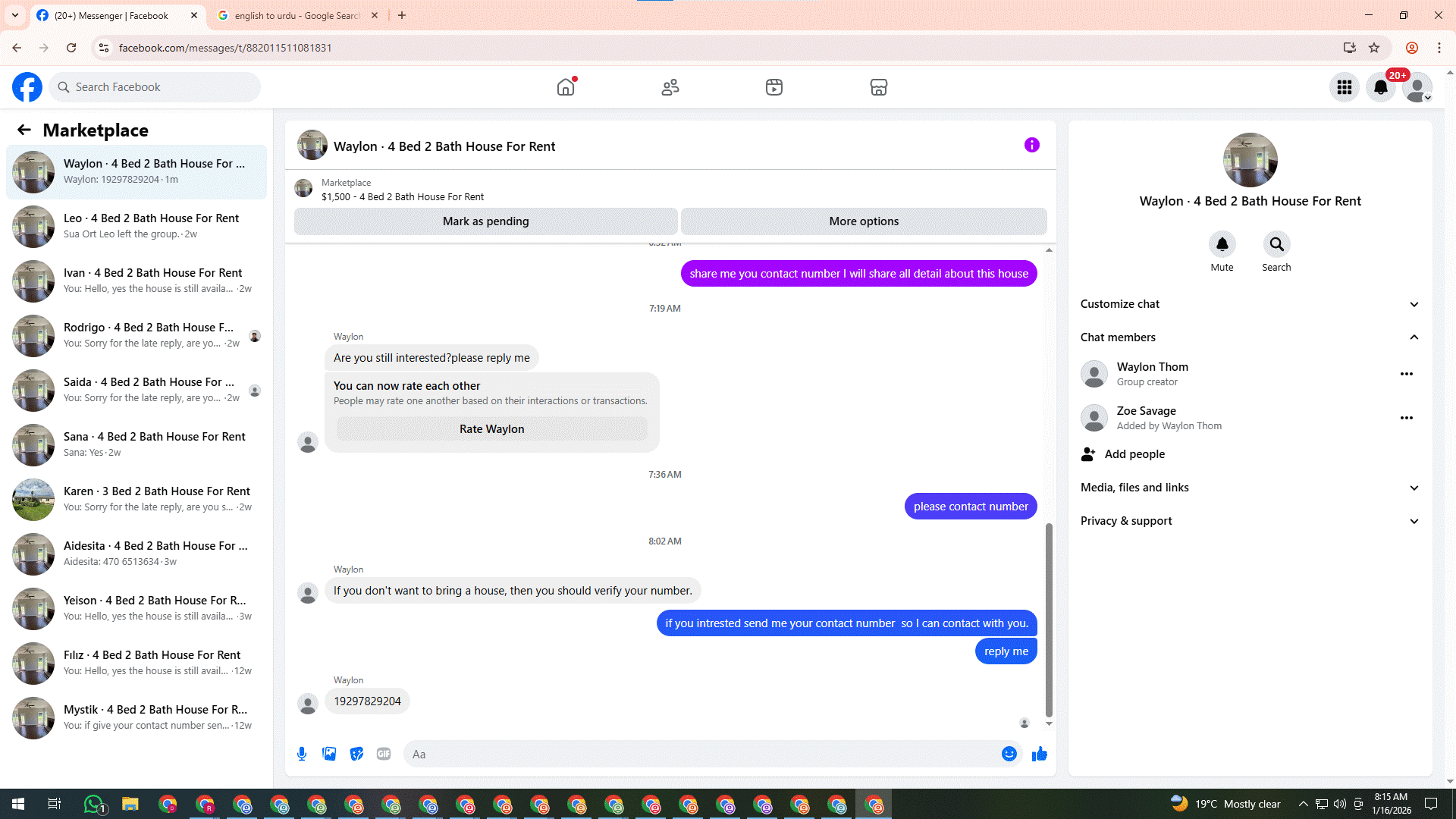Image resolution: width=1456 pixels, height=819 pixels.
Task: Click the Mark as pending button
Action: [485, 221]
